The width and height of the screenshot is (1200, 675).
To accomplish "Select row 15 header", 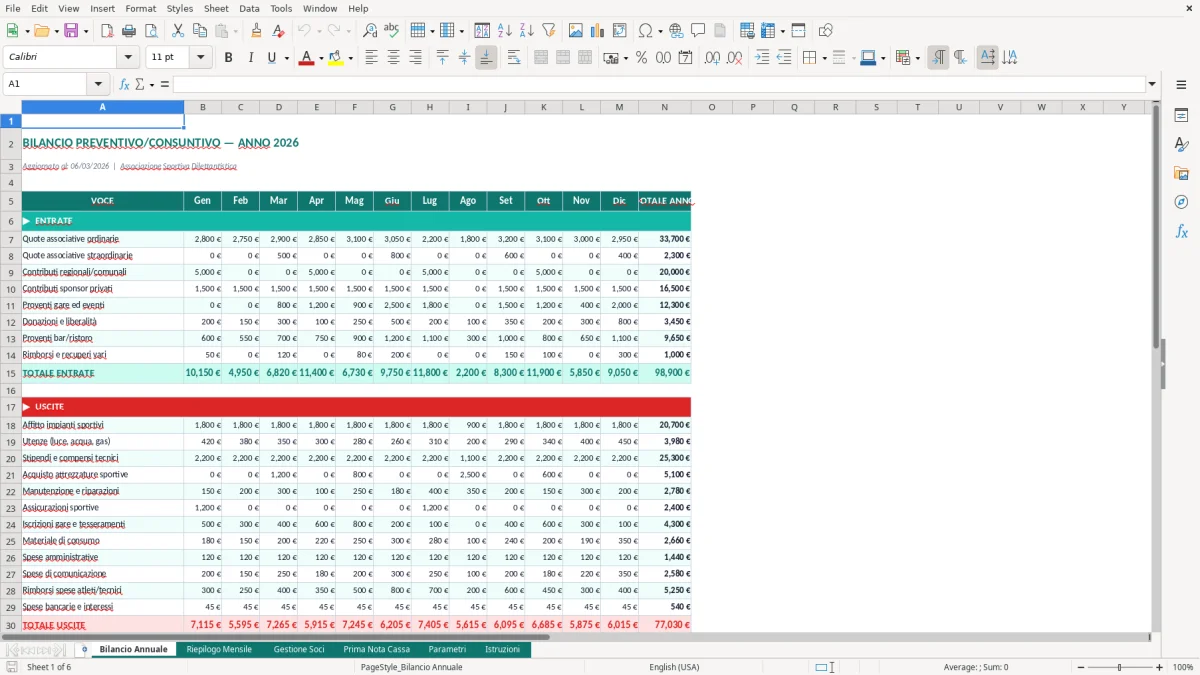I will [x=11, y=373].
